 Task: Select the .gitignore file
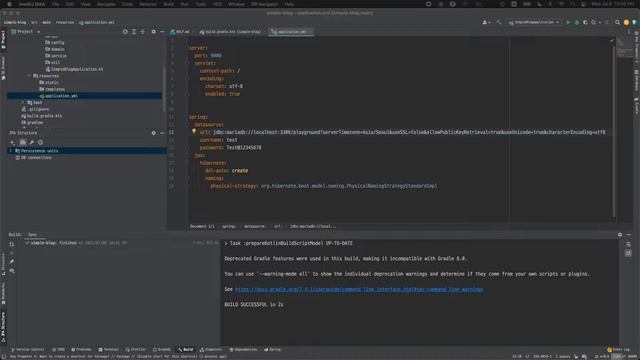tap(35, 109)
